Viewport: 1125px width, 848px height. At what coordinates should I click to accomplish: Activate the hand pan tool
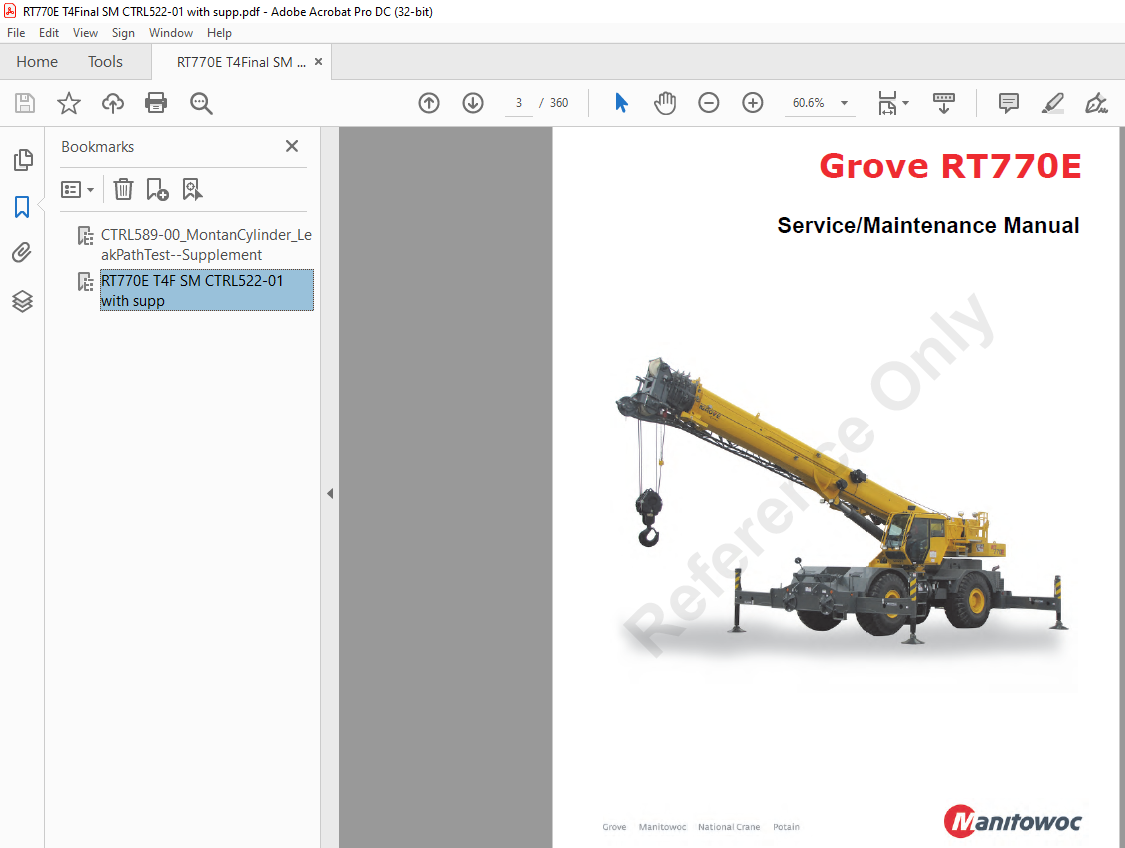665,103
